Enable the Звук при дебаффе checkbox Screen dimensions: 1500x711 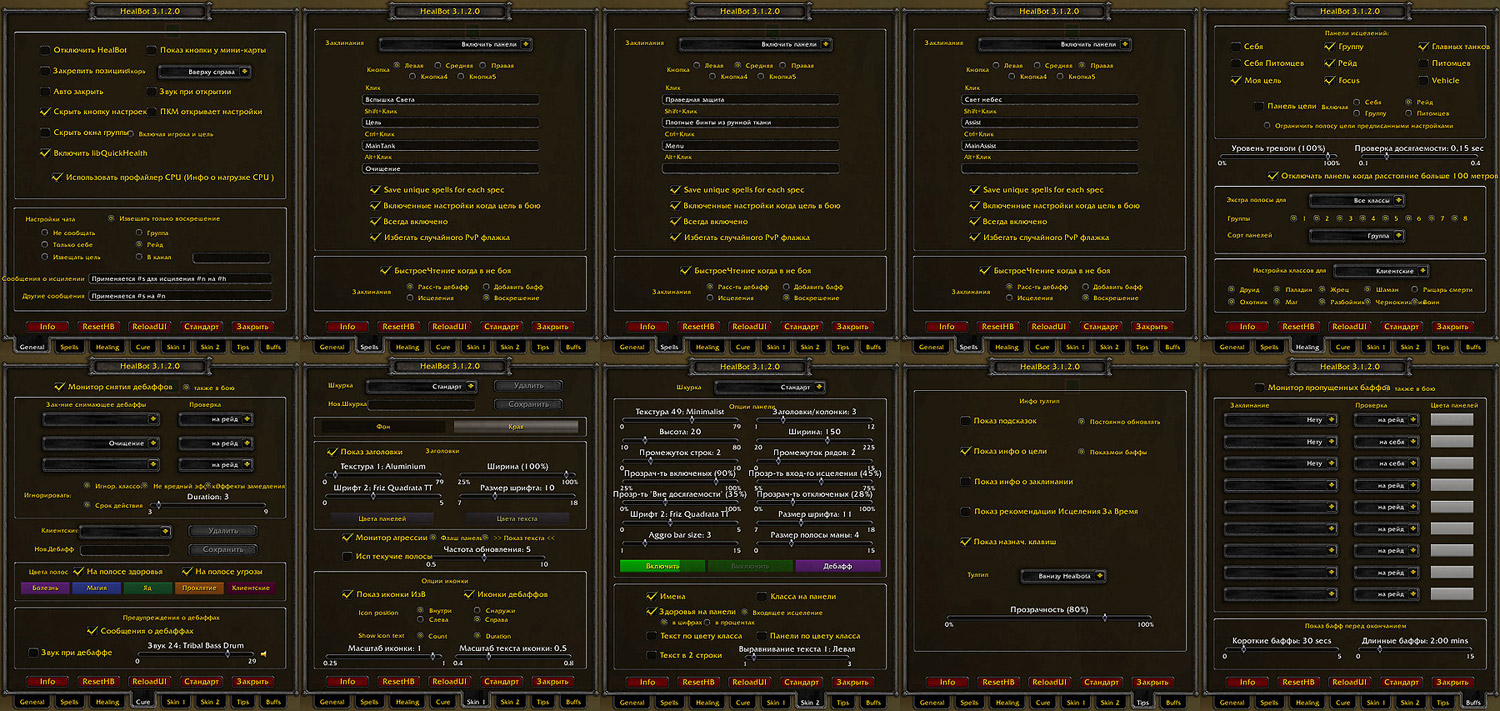coord(33,653)
